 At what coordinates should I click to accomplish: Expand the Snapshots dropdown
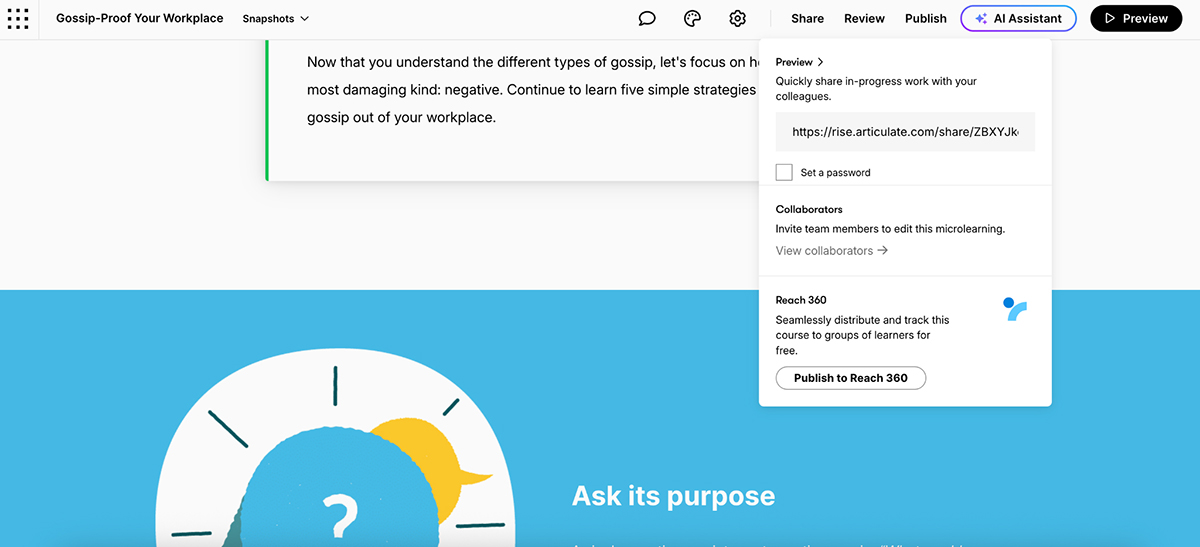click(276, 18)
